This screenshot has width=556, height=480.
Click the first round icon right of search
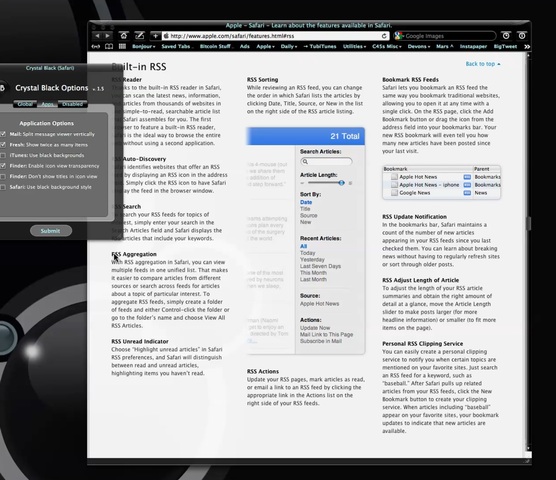pos(506,36)
